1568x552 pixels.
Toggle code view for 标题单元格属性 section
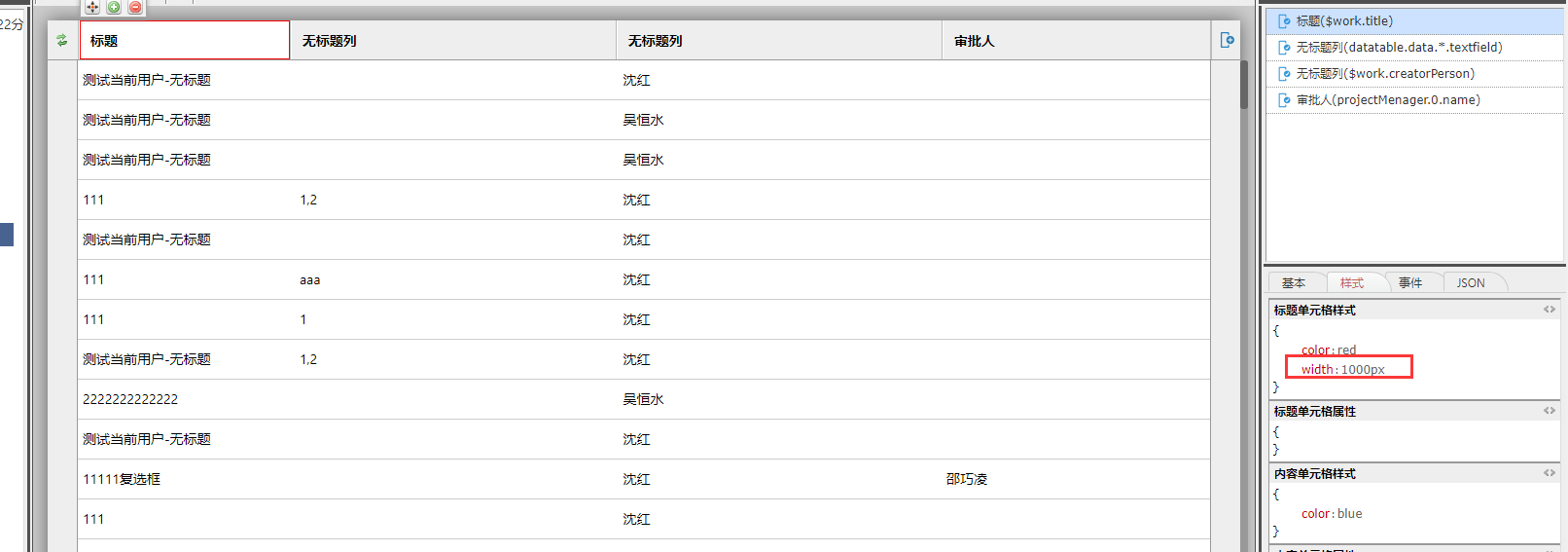coord(1549,411)
